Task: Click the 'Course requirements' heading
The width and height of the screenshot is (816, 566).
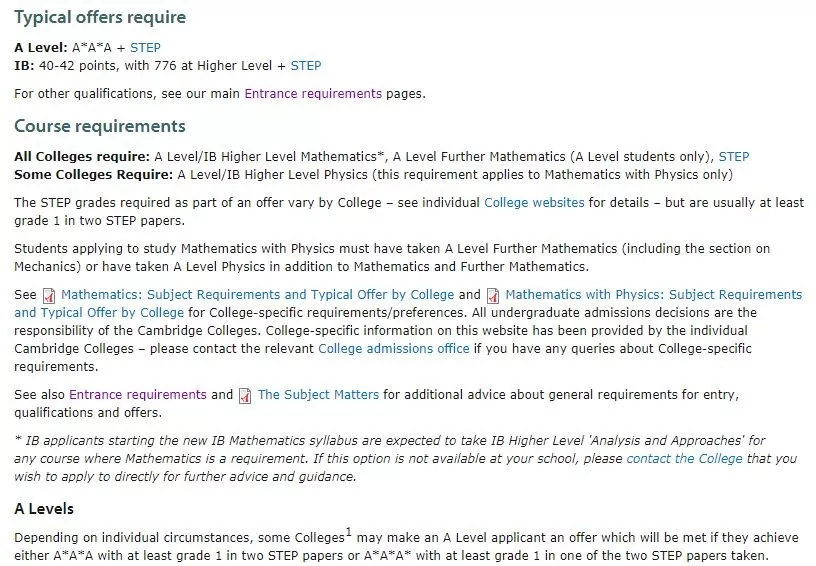Action: 100,126
